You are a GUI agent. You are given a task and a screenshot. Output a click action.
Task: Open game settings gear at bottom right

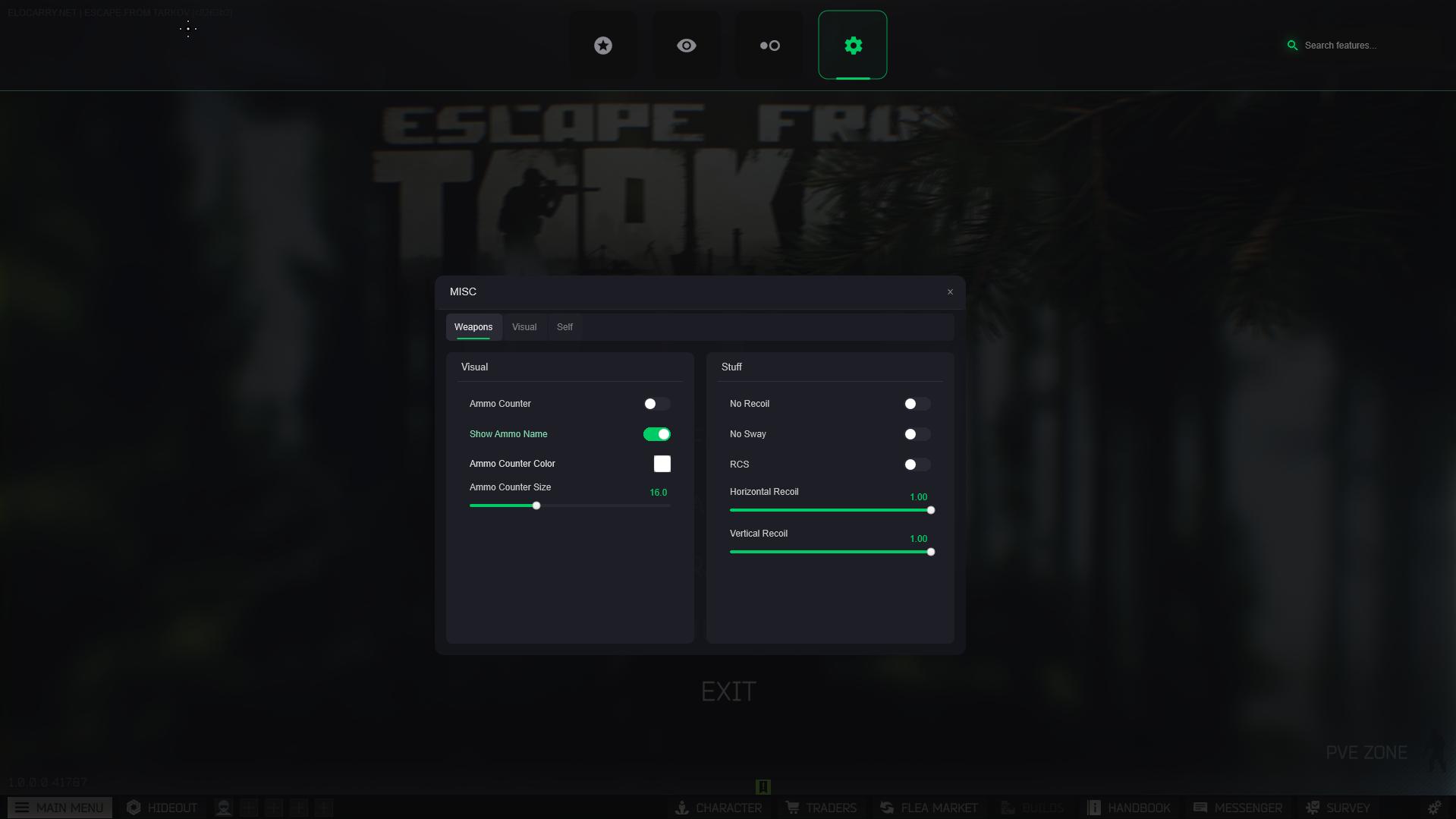[1434, 808]
